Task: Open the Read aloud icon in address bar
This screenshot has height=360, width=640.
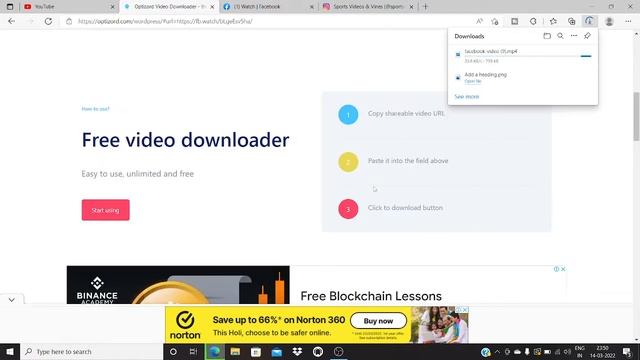Action: pos(479,21)
